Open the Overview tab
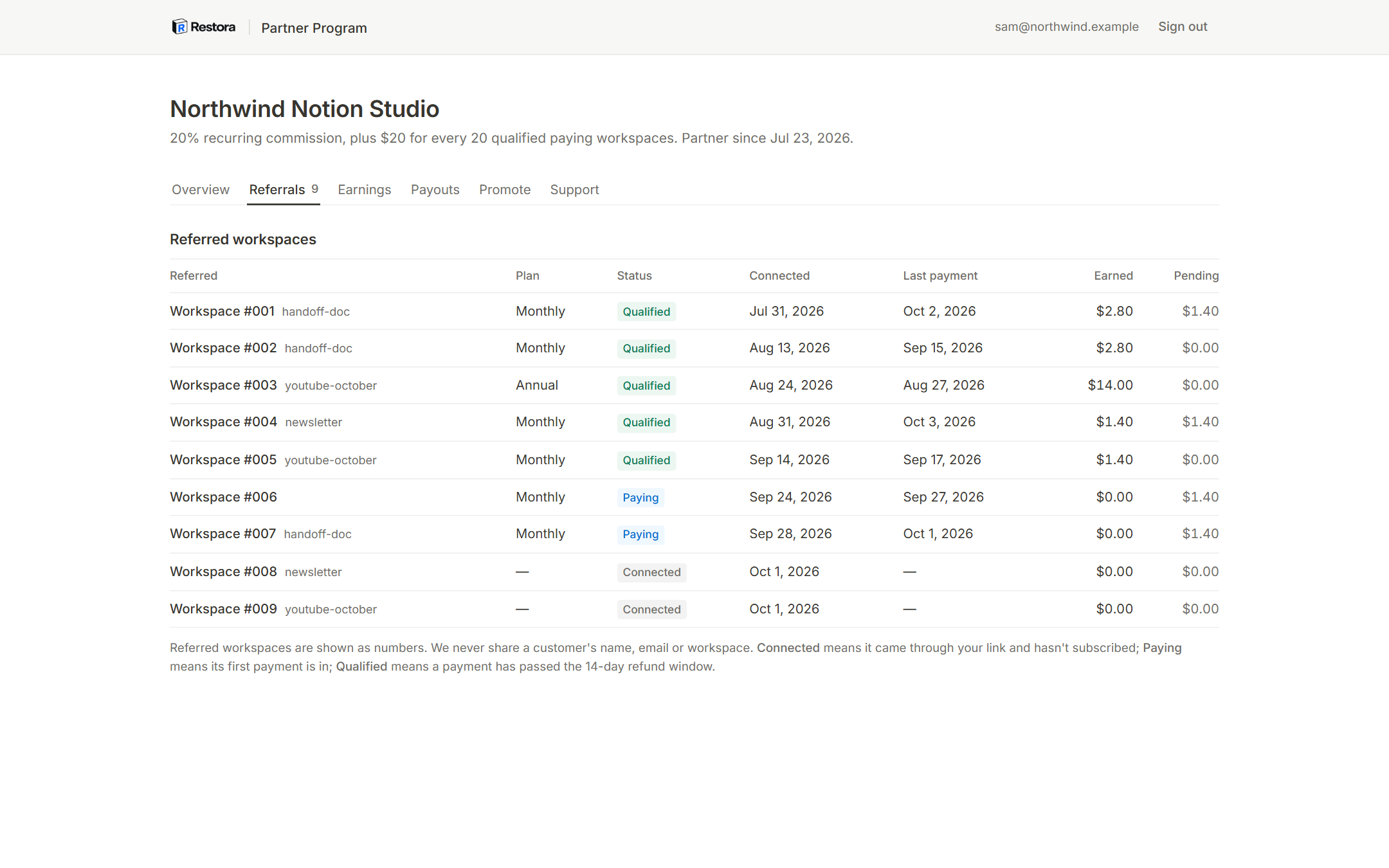This screenshot has height=868, width=1389. (201, 190)
